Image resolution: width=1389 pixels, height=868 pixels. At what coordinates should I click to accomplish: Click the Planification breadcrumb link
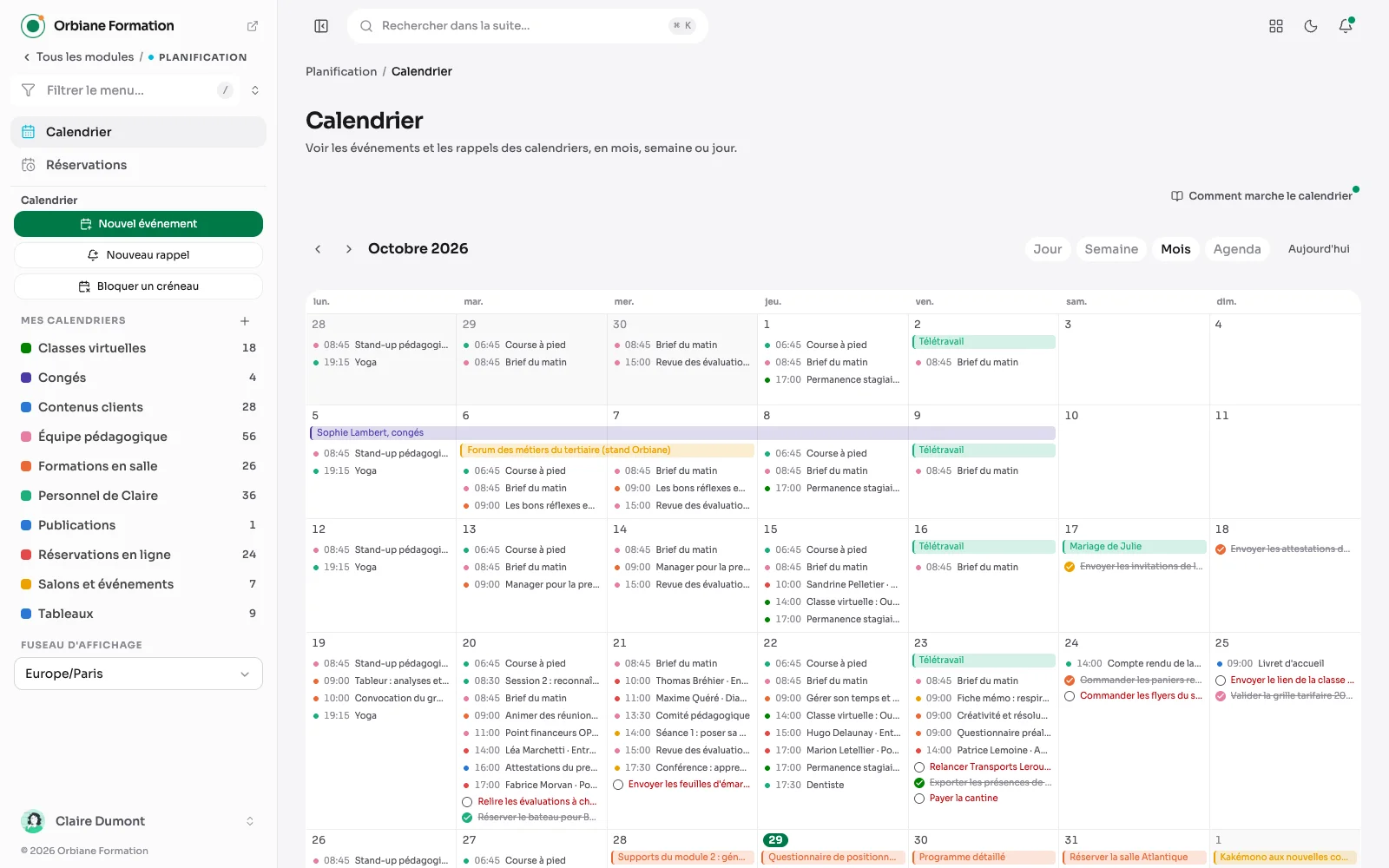tap(341, 72)
